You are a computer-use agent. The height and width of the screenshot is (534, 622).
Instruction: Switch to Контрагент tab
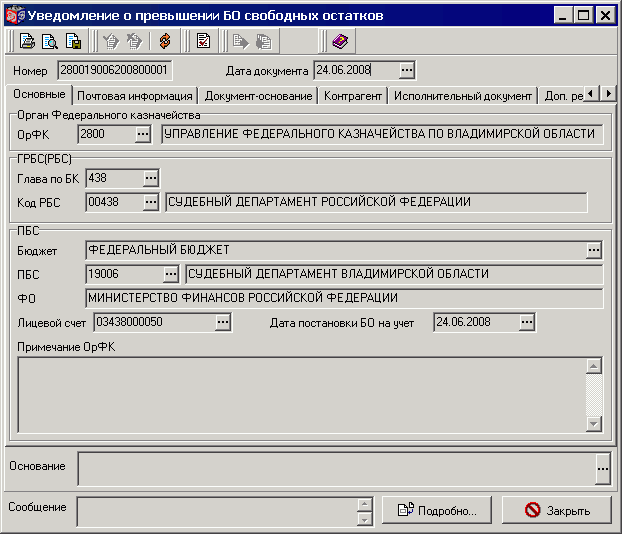pyautogui.click(x=353, y=96)
